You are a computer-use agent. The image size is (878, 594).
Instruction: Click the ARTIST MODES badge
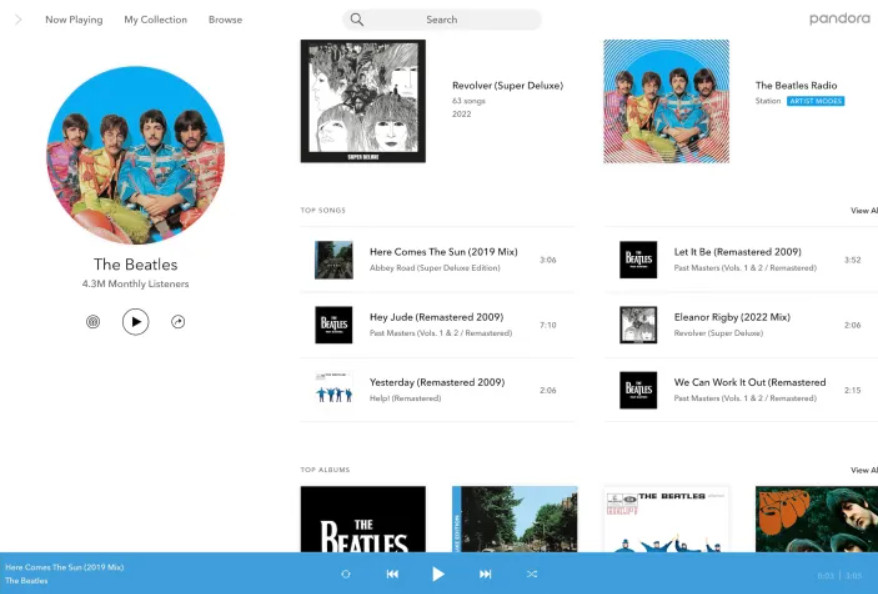815,101
